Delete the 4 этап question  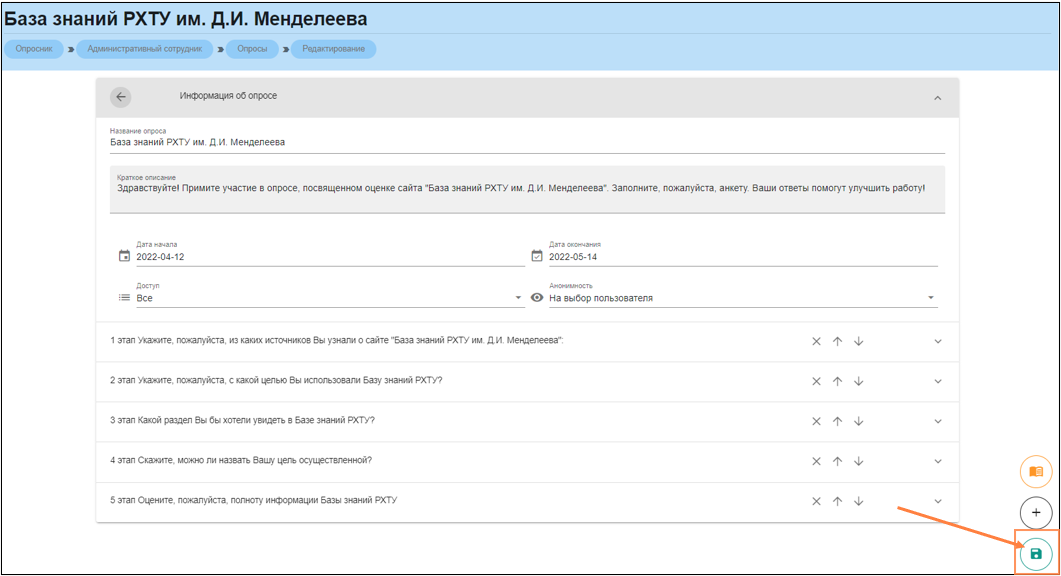(816, 461)
